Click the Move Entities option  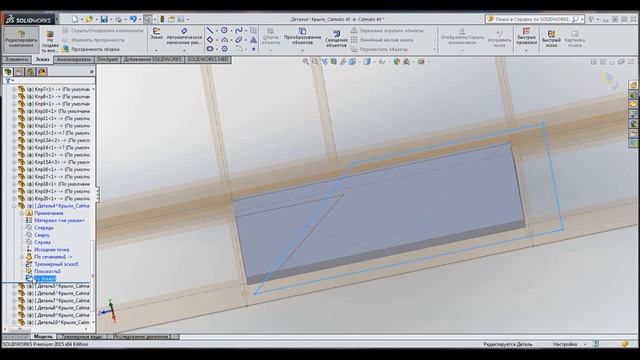pos(379,49)
